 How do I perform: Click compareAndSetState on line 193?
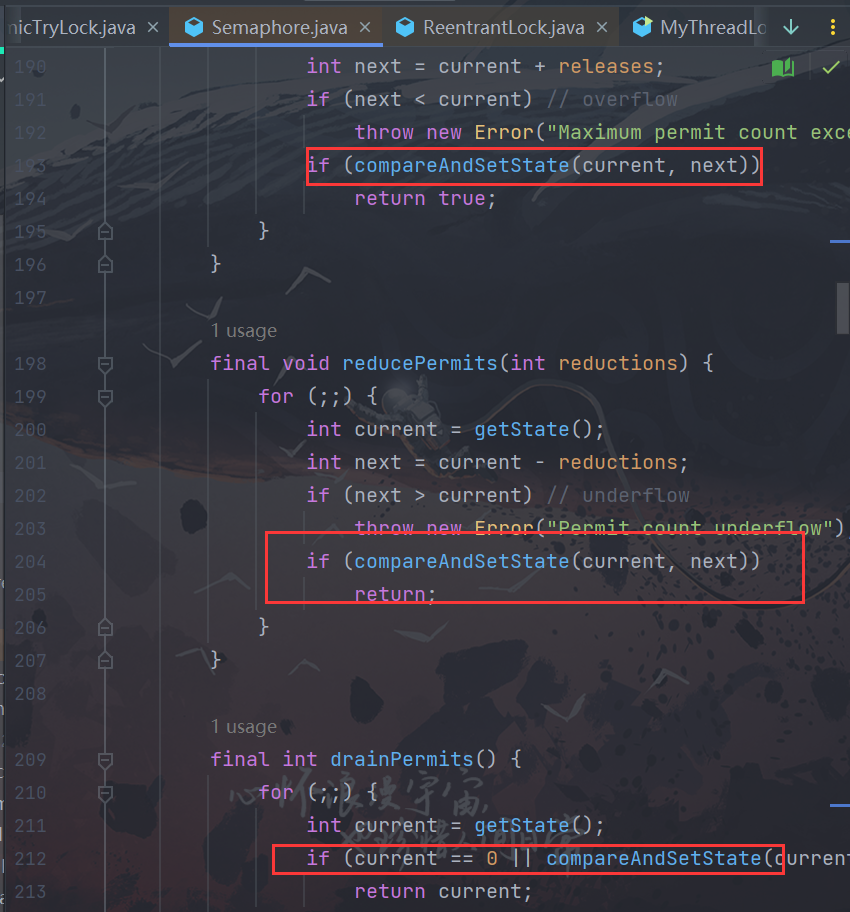click(x=461, y=166)
